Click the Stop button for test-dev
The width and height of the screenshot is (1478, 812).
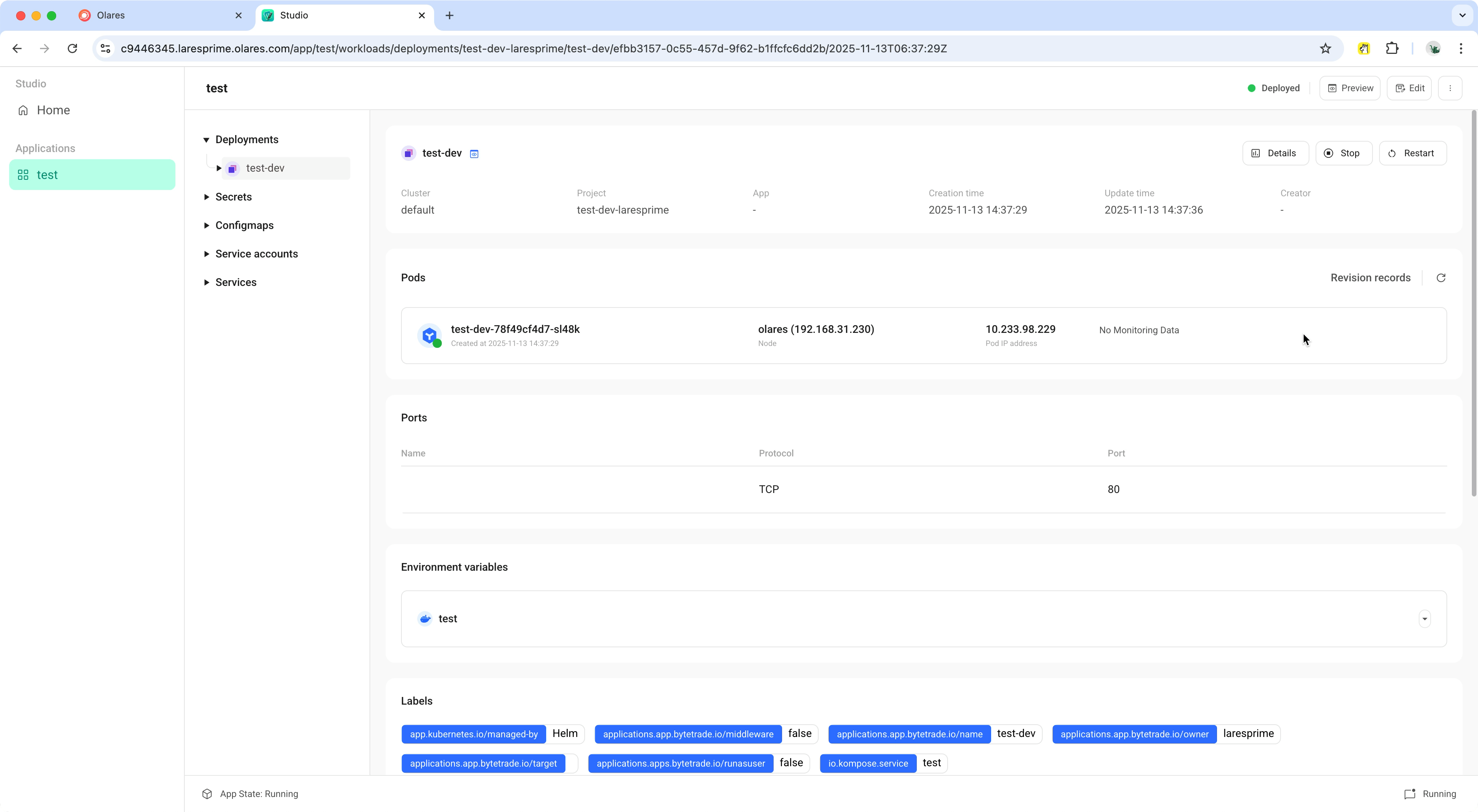1344,153
